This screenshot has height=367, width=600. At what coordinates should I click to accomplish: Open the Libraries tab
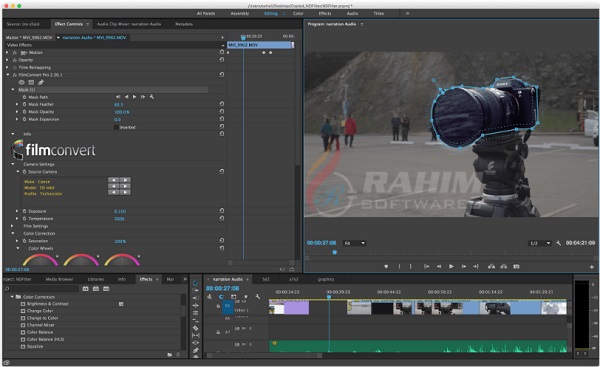click(96, 279)
